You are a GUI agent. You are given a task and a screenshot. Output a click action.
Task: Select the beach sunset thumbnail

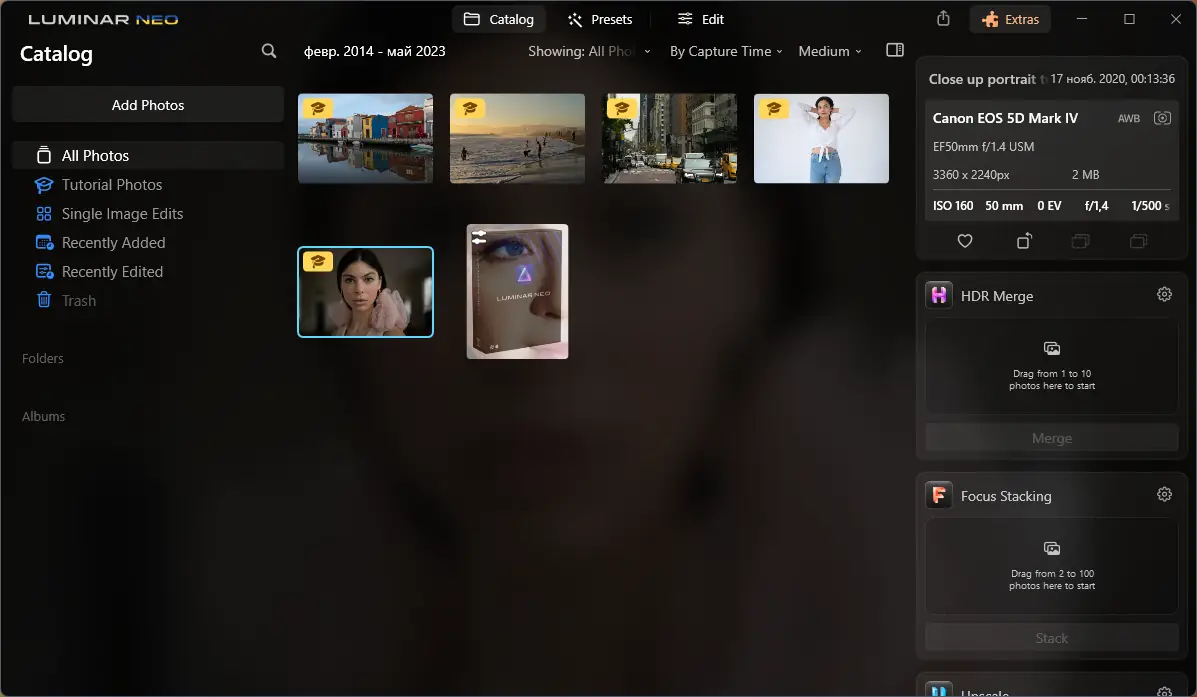click(518, 138)
